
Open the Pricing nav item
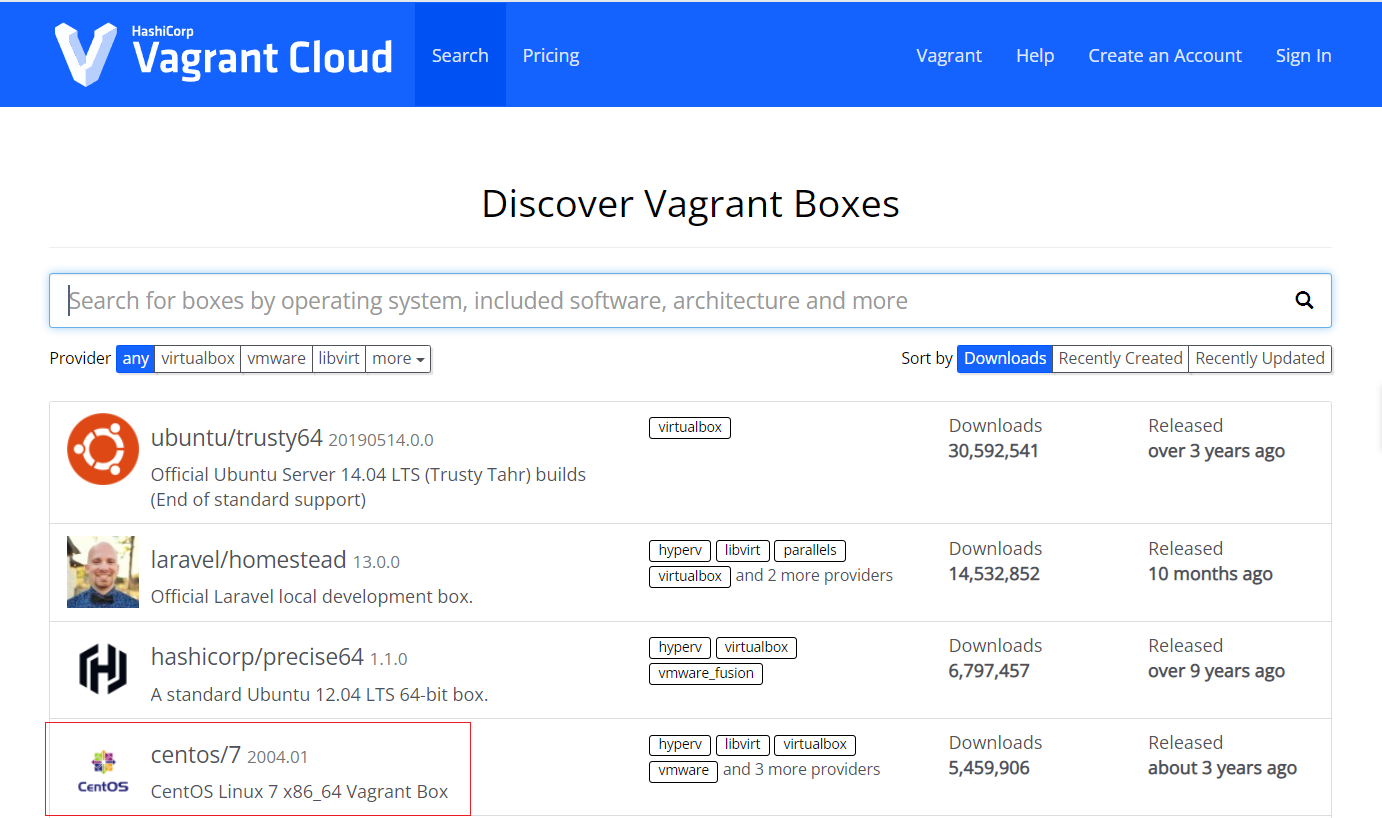(551, 55)
